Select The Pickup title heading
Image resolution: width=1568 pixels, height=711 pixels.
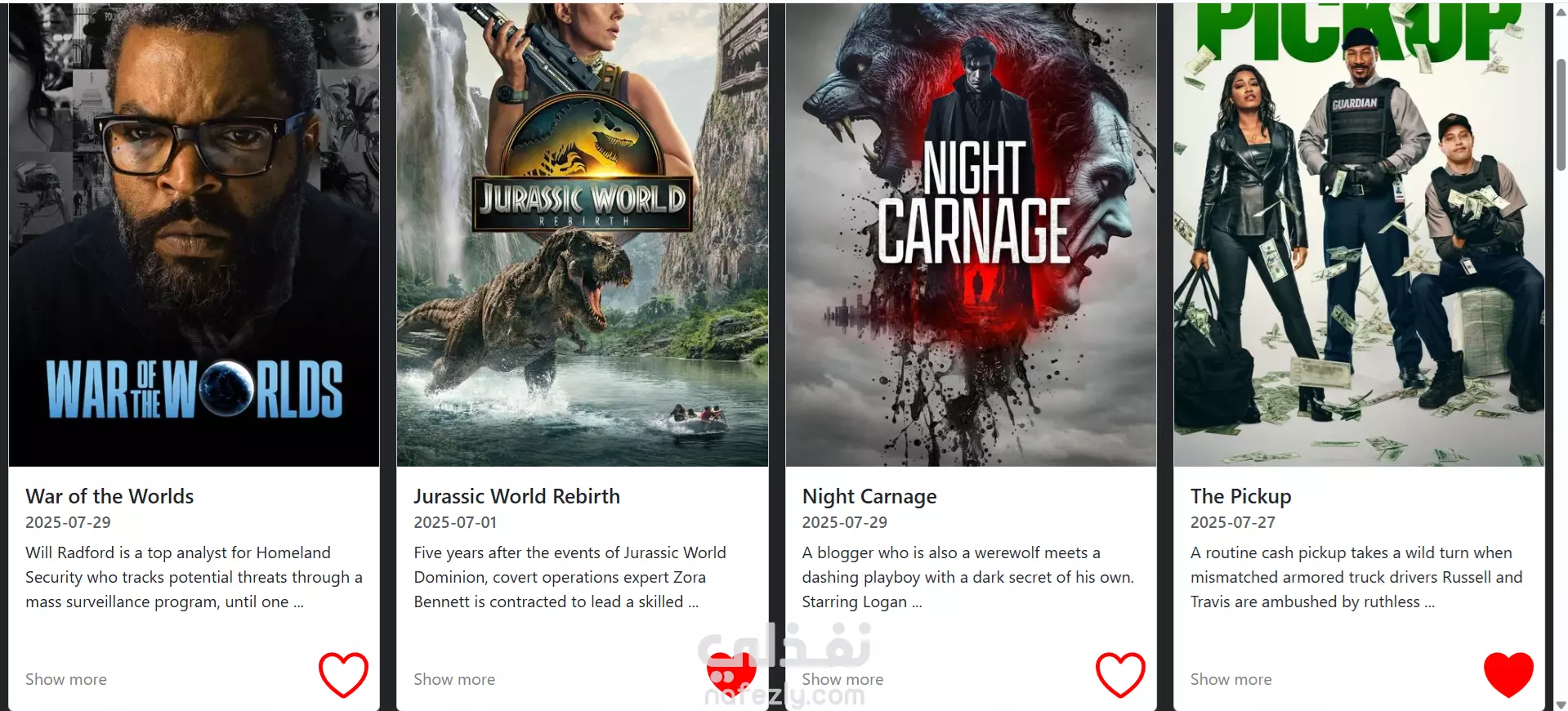1240,497
